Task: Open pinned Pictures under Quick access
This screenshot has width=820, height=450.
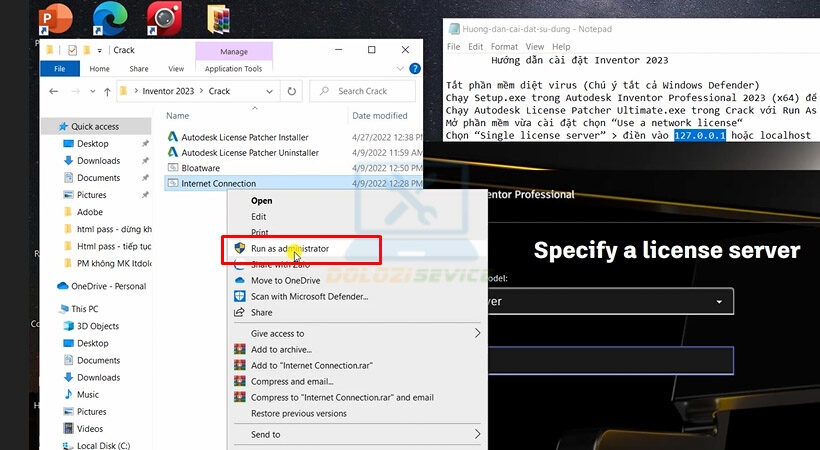Action: click(x=92, y=195)
